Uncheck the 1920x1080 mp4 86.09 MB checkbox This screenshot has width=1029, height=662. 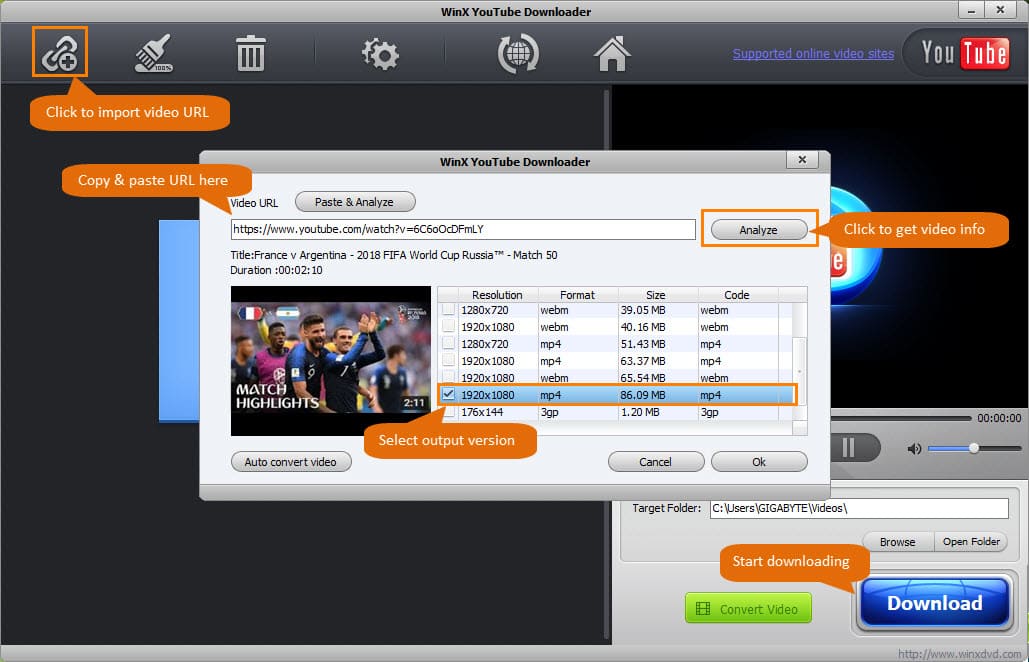click(449, 394)
